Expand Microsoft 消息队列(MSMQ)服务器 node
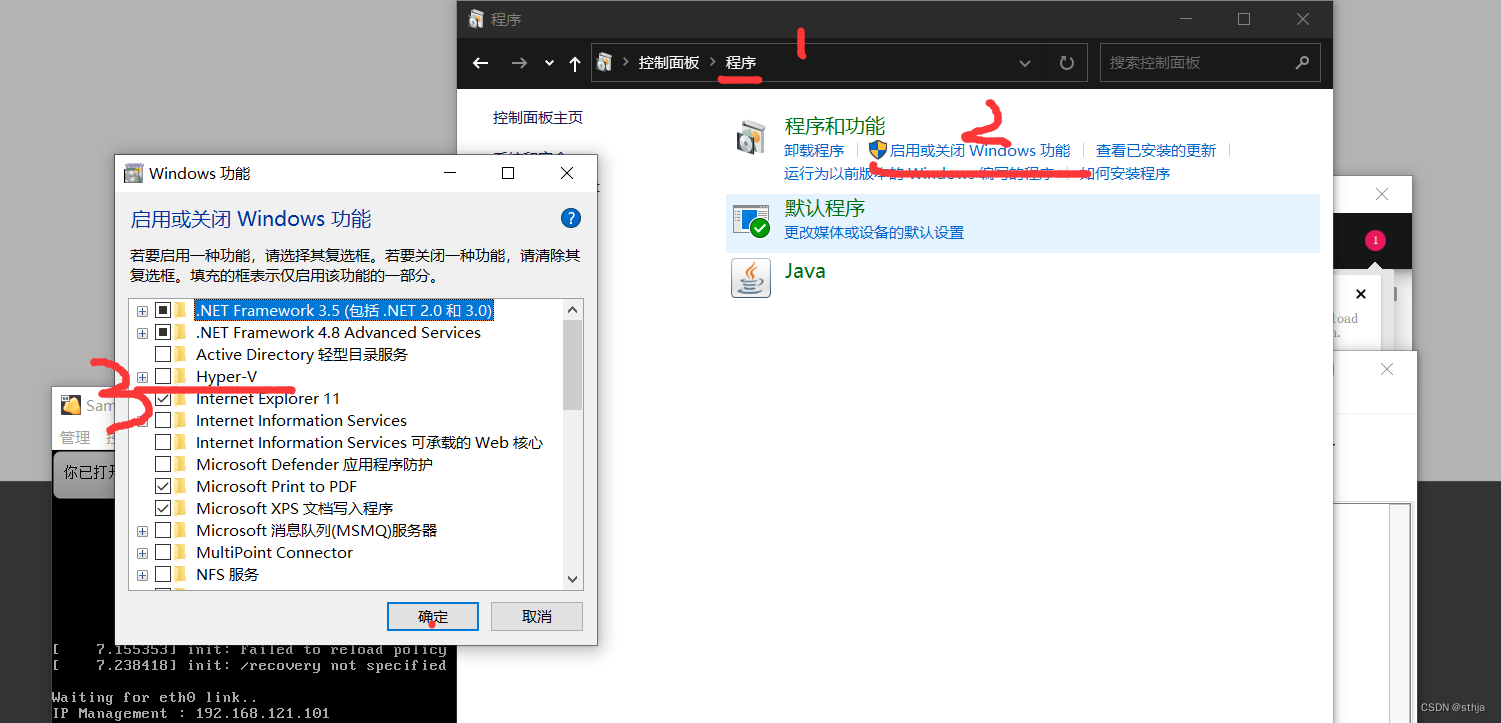 [142, 531]
